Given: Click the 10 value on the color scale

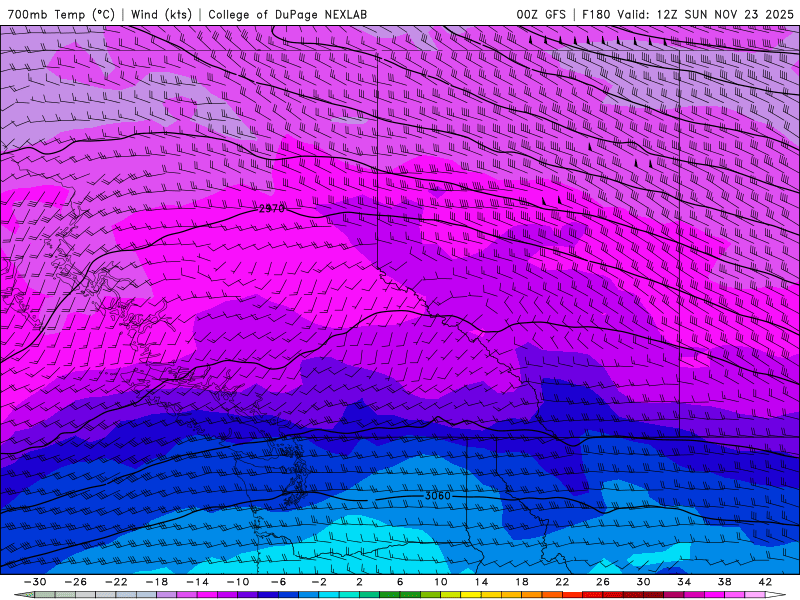Looking at the screenshot, I should [441, 582].
